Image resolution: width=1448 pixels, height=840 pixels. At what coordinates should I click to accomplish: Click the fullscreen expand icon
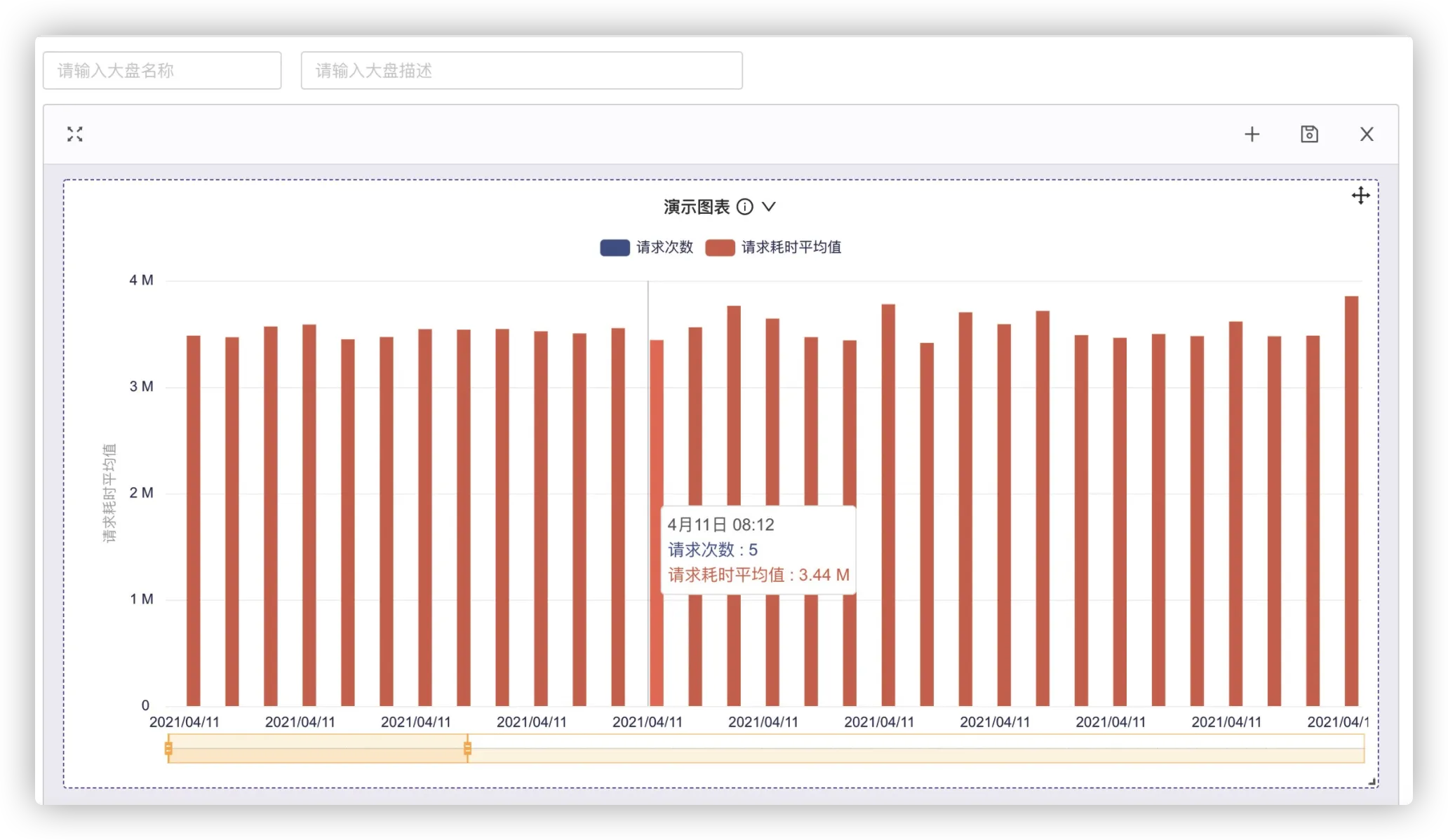75,134
